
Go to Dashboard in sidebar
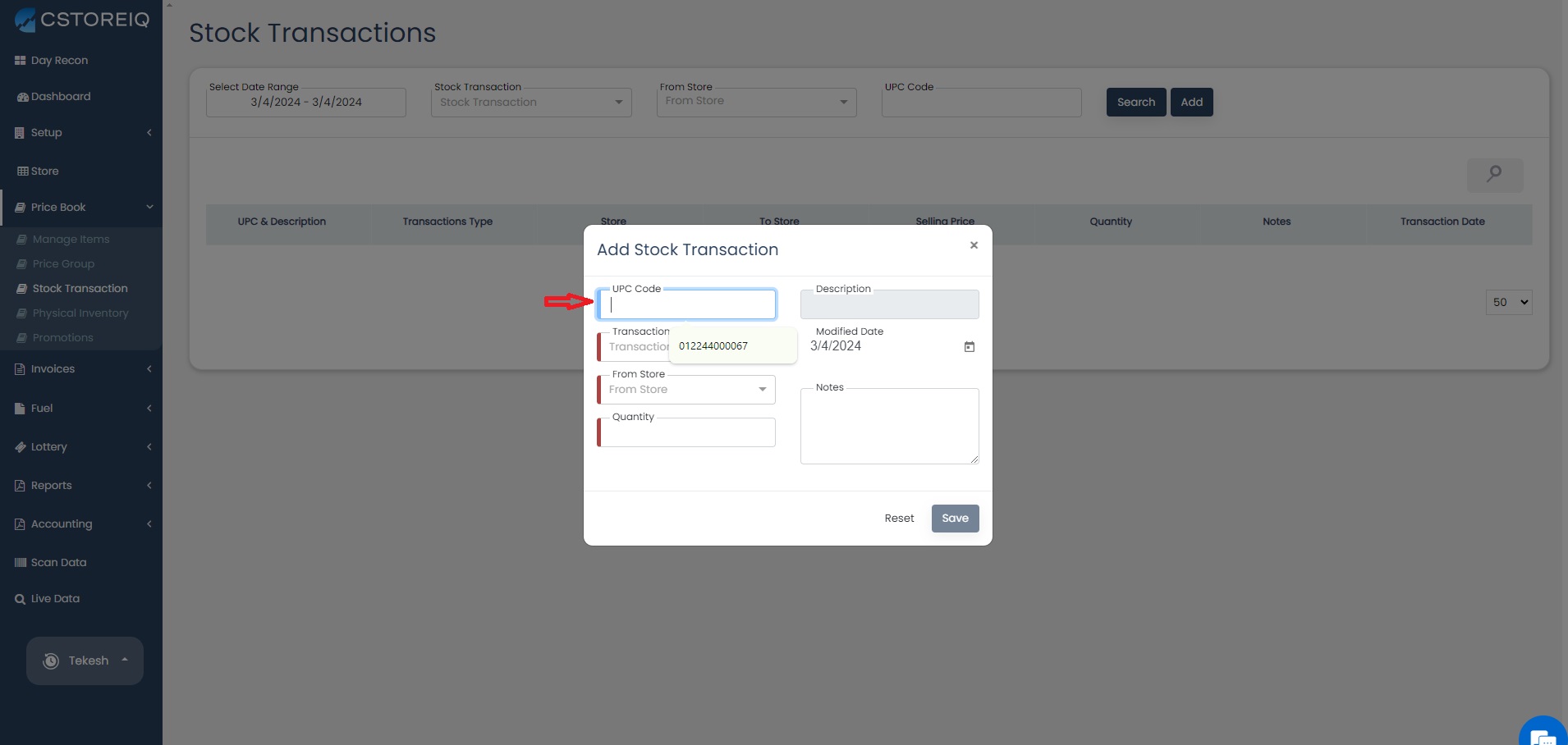point(61,97)
